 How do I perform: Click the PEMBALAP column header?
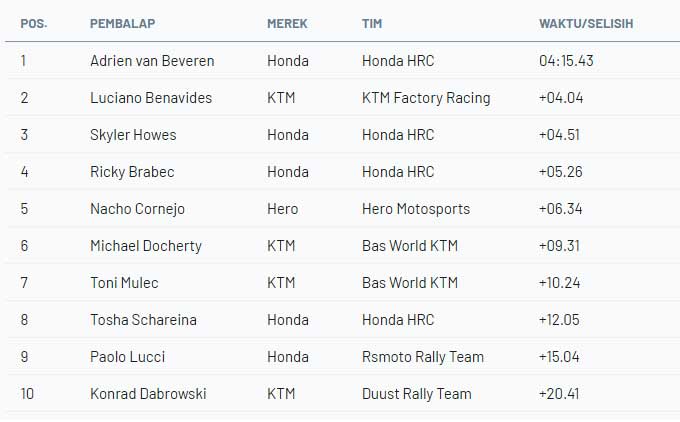click(122, 23)
